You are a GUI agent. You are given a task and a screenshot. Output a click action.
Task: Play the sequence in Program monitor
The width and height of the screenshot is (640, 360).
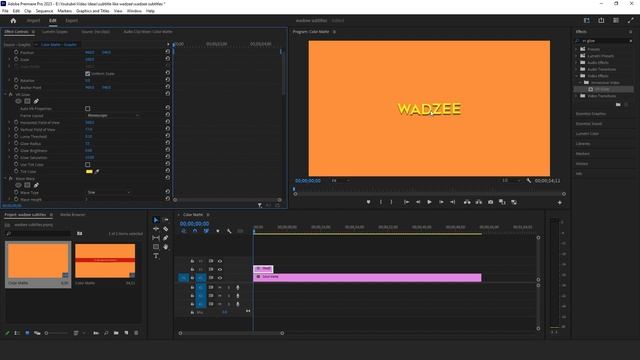429,202
